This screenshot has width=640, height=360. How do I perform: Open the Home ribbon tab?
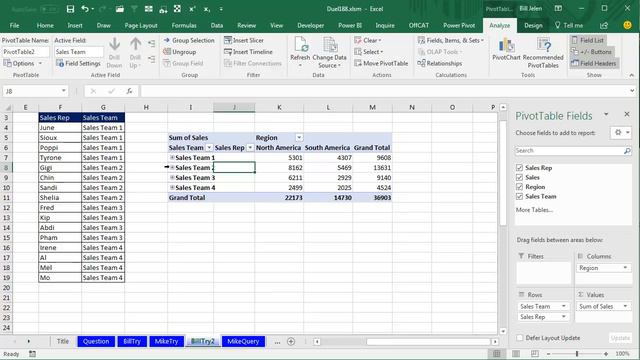point(45,25)
